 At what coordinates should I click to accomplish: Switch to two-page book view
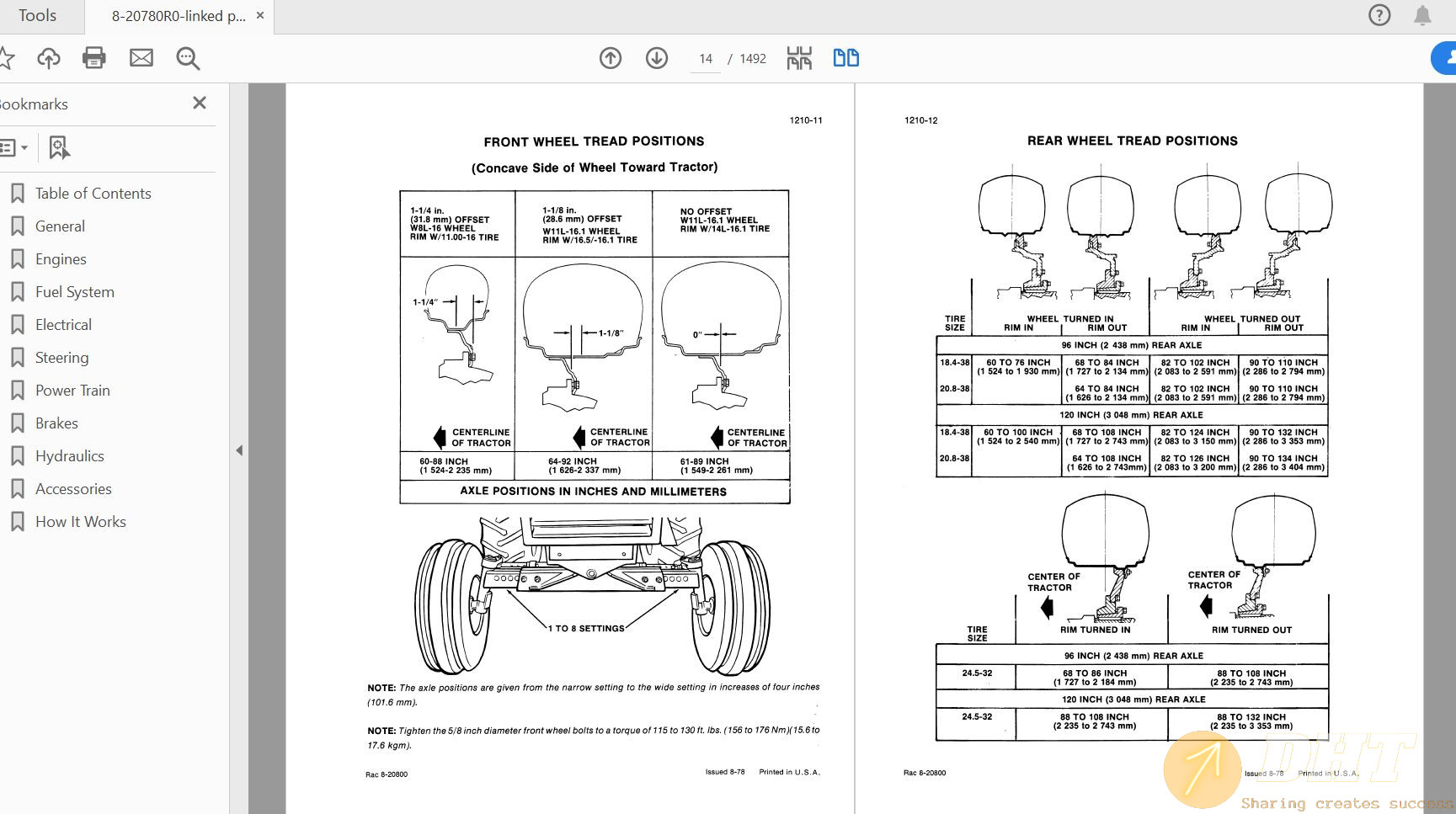point(845,57)
